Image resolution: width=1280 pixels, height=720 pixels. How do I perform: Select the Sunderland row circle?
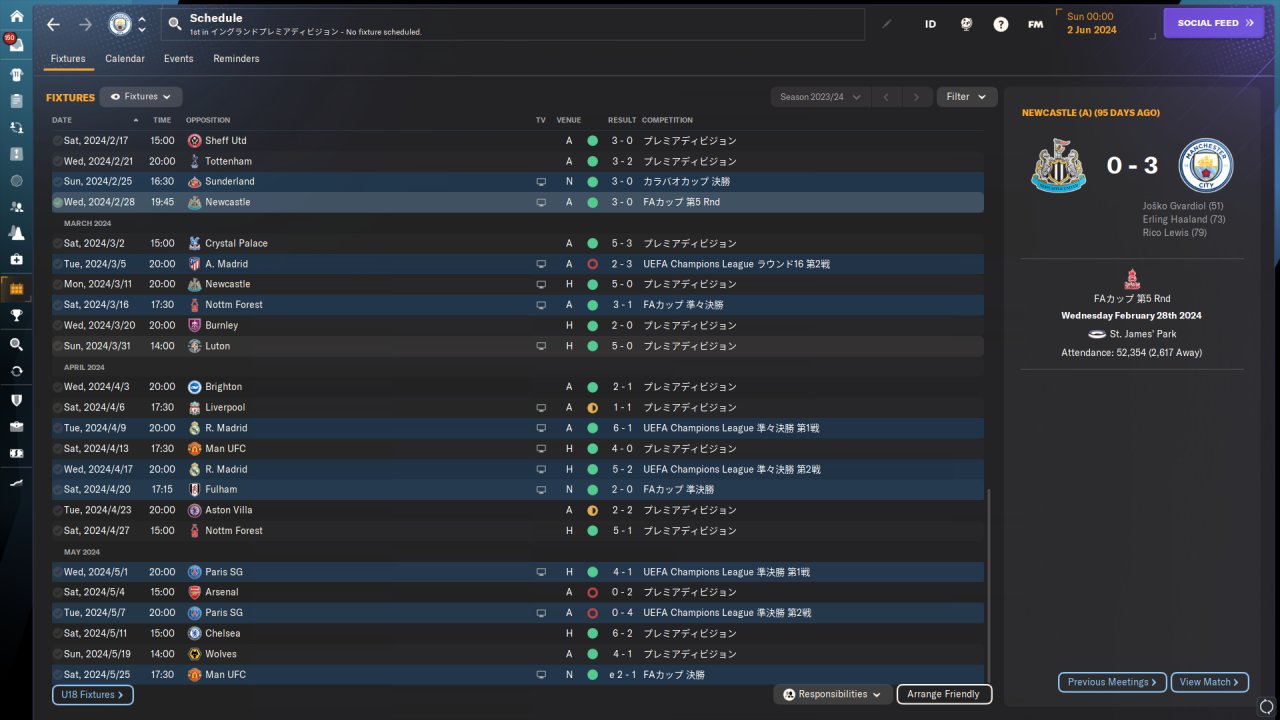pyautogui.click(x=58, y=182)
